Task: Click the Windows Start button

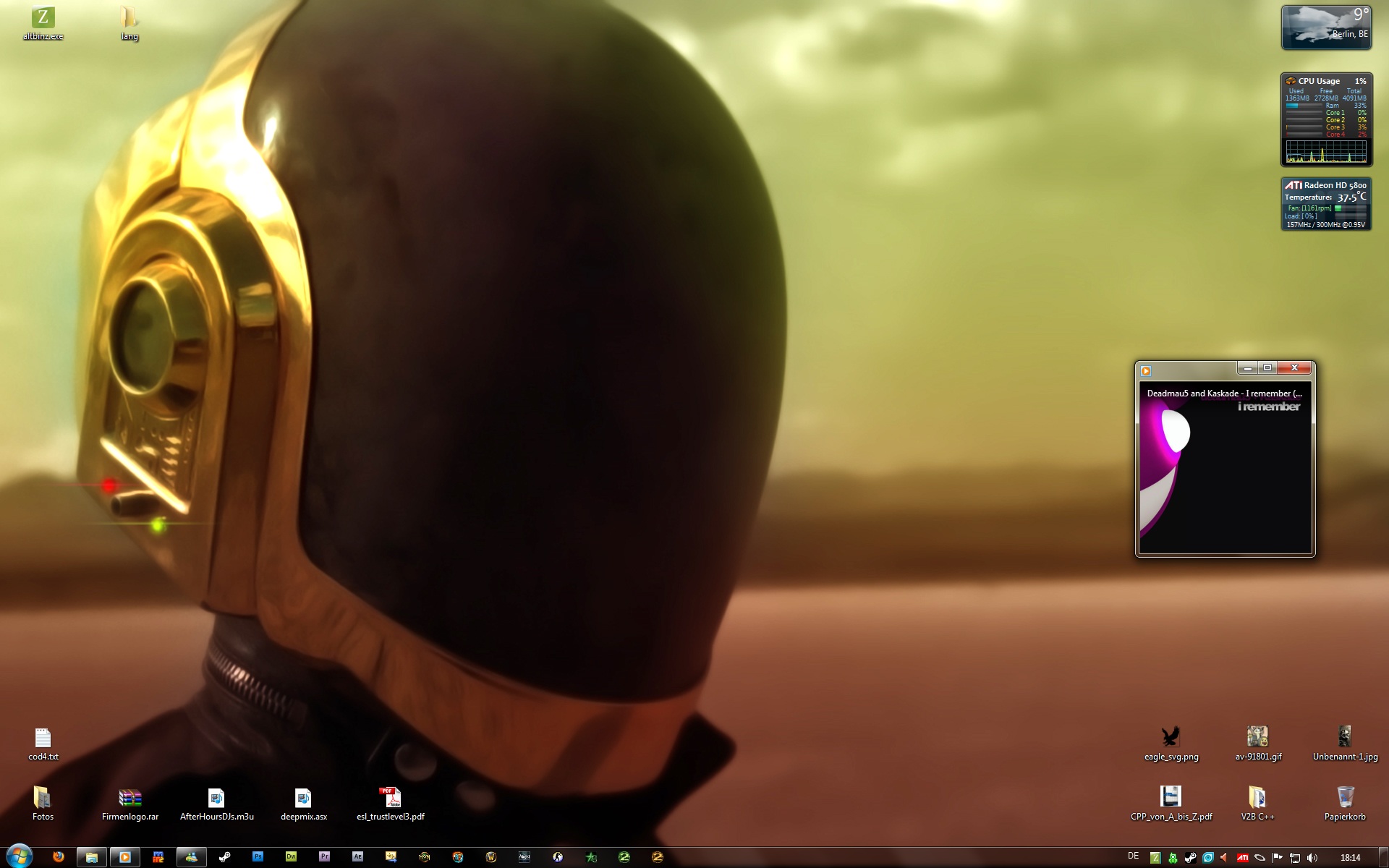Action: click(19, 856)
